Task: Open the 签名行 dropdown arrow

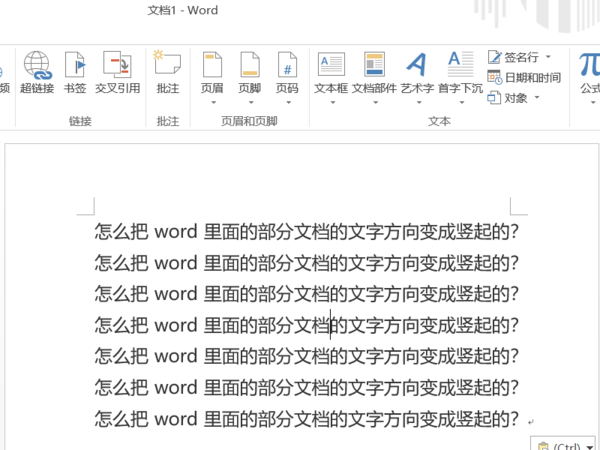Action: pos(548,57)
